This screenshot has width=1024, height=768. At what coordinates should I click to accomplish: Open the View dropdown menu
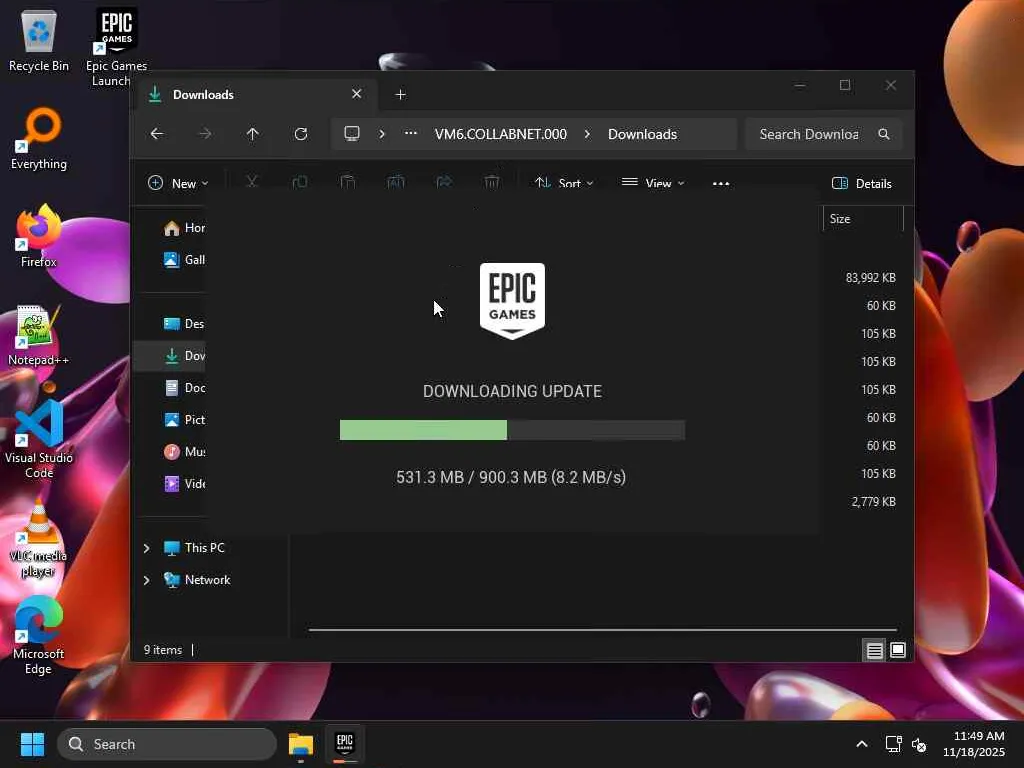(653, 184)
